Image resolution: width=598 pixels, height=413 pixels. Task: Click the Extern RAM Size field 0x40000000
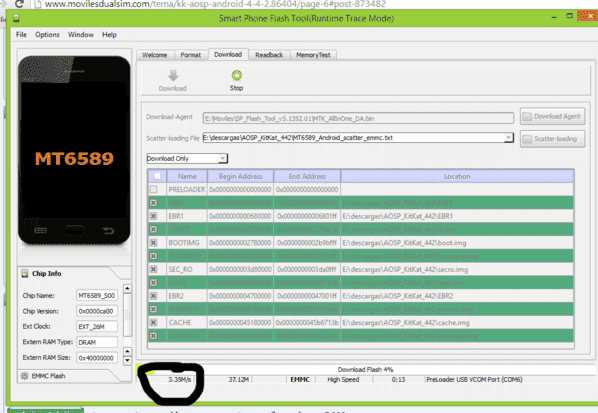[x=97, y=358]
